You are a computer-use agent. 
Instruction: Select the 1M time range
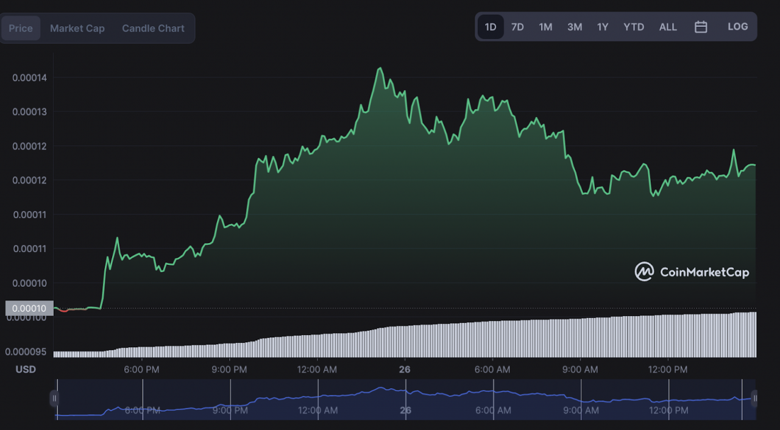tap(545, 27)
